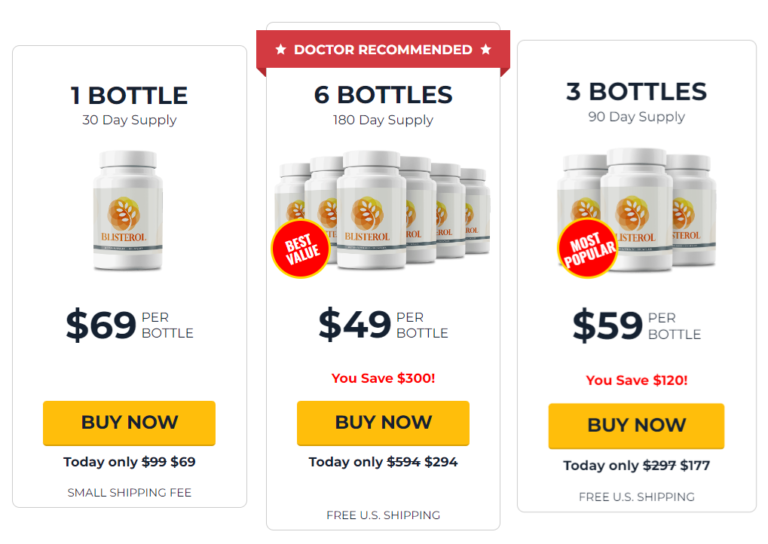Image resolution: width=768 pixels, height=544 pixels.
Task: Click the BUY NOW button for 6 bottles
Action: click(x=383, y=423)
